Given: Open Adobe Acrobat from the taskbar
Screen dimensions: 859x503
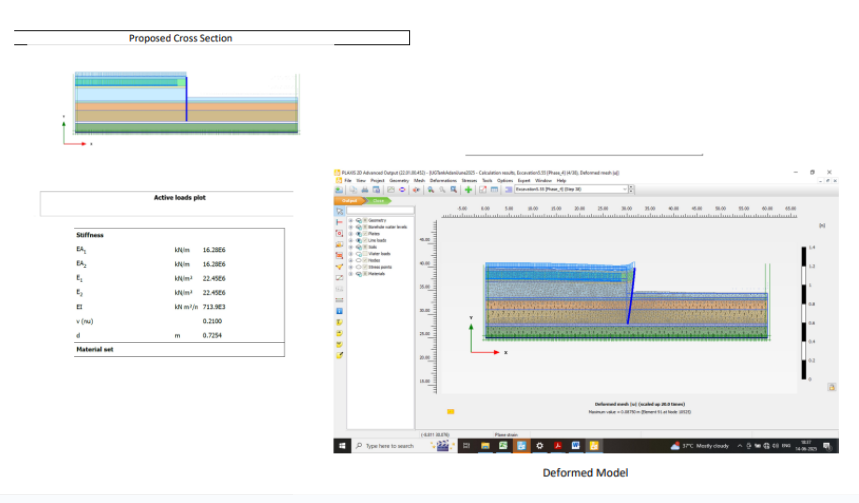Looking at the screenshot, I should pos(558,445).
